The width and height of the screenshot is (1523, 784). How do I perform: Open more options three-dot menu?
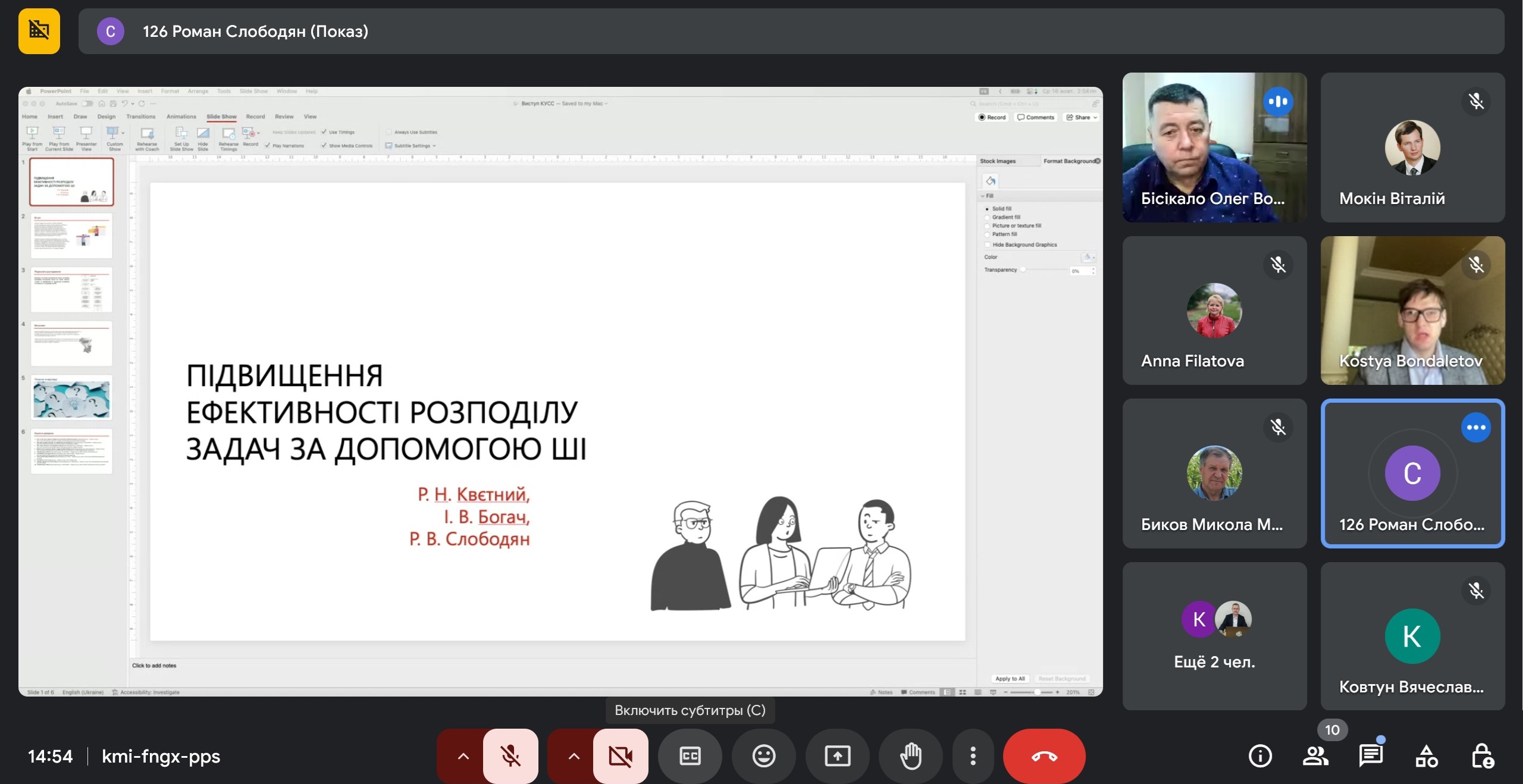(x=973, y=756)
